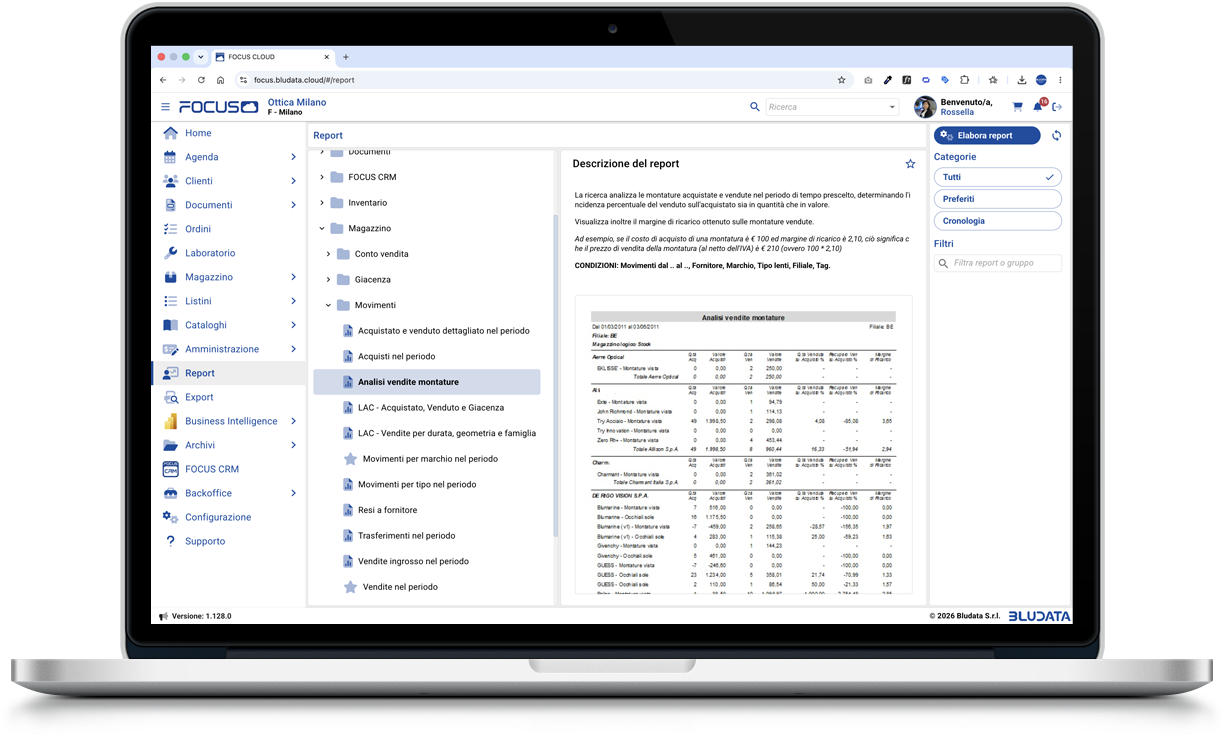Expand the Agenda submenu arrow
The height and width of the screenshot is (739, 1223).
(293, 157)
